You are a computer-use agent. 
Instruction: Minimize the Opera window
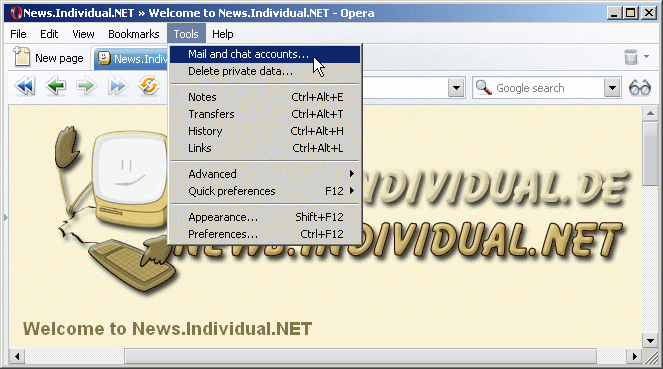click(614, 13)
